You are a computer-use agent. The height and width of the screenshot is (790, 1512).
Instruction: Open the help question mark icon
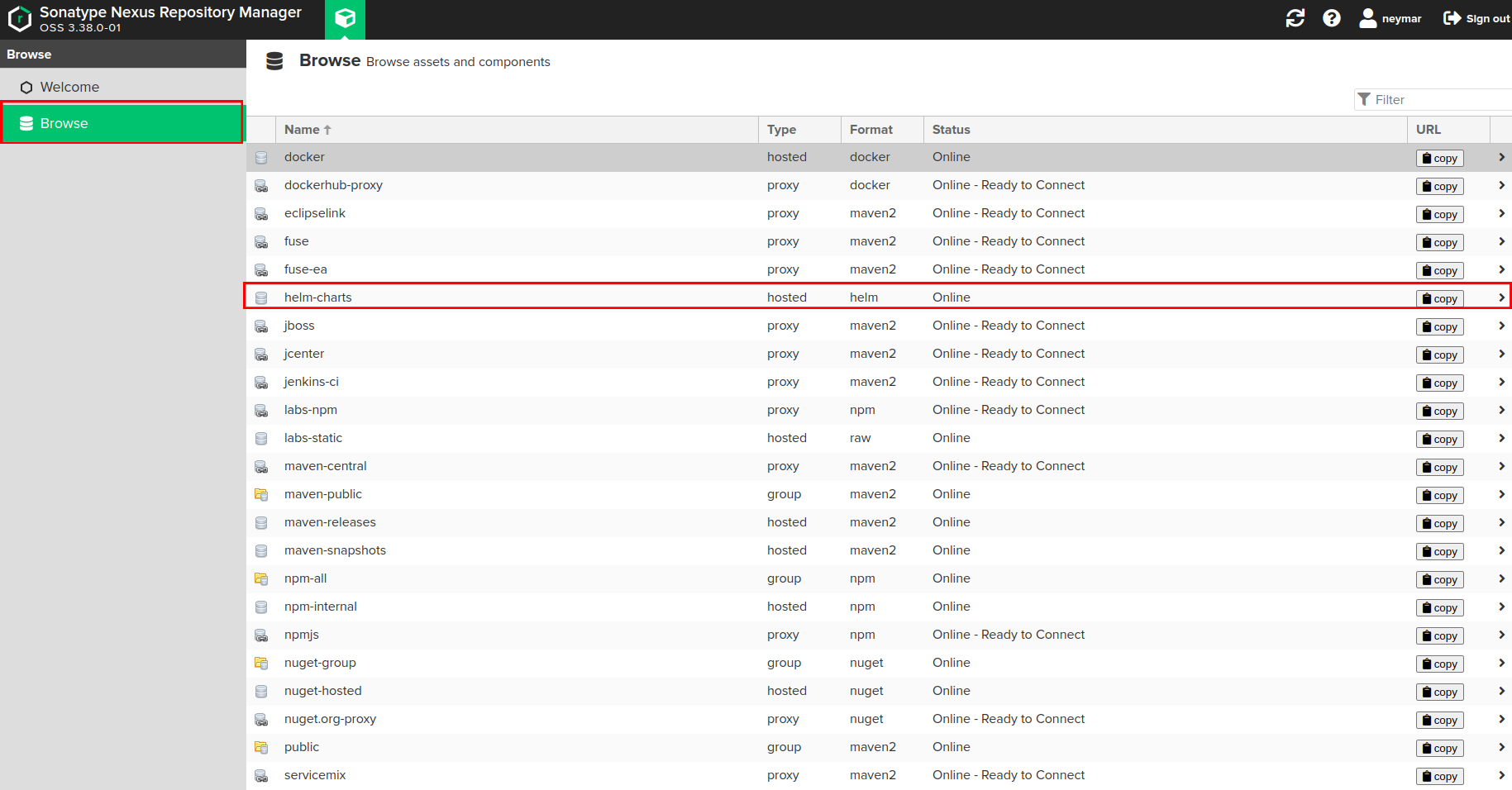(x=1331, y=18)
